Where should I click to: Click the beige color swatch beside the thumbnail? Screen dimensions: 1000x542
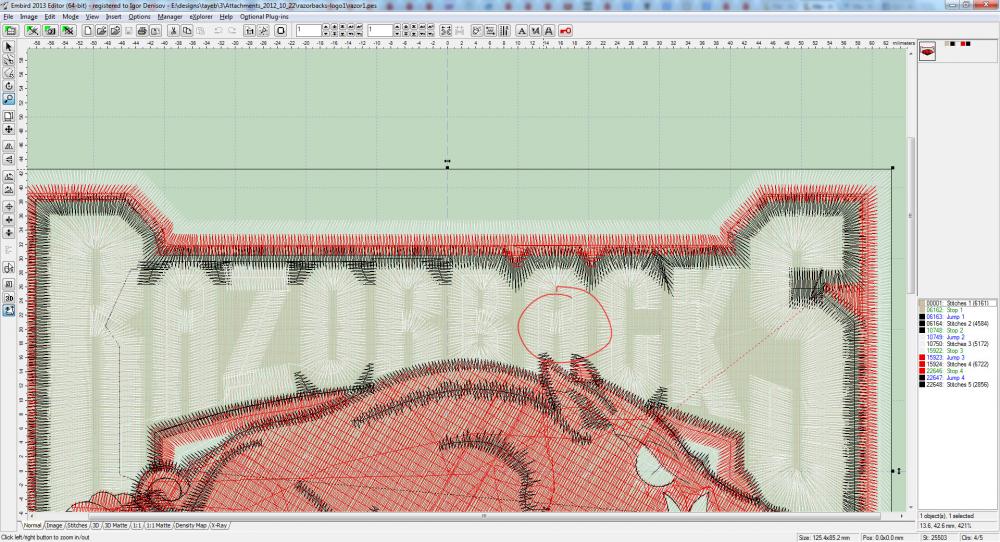(947, 43)
